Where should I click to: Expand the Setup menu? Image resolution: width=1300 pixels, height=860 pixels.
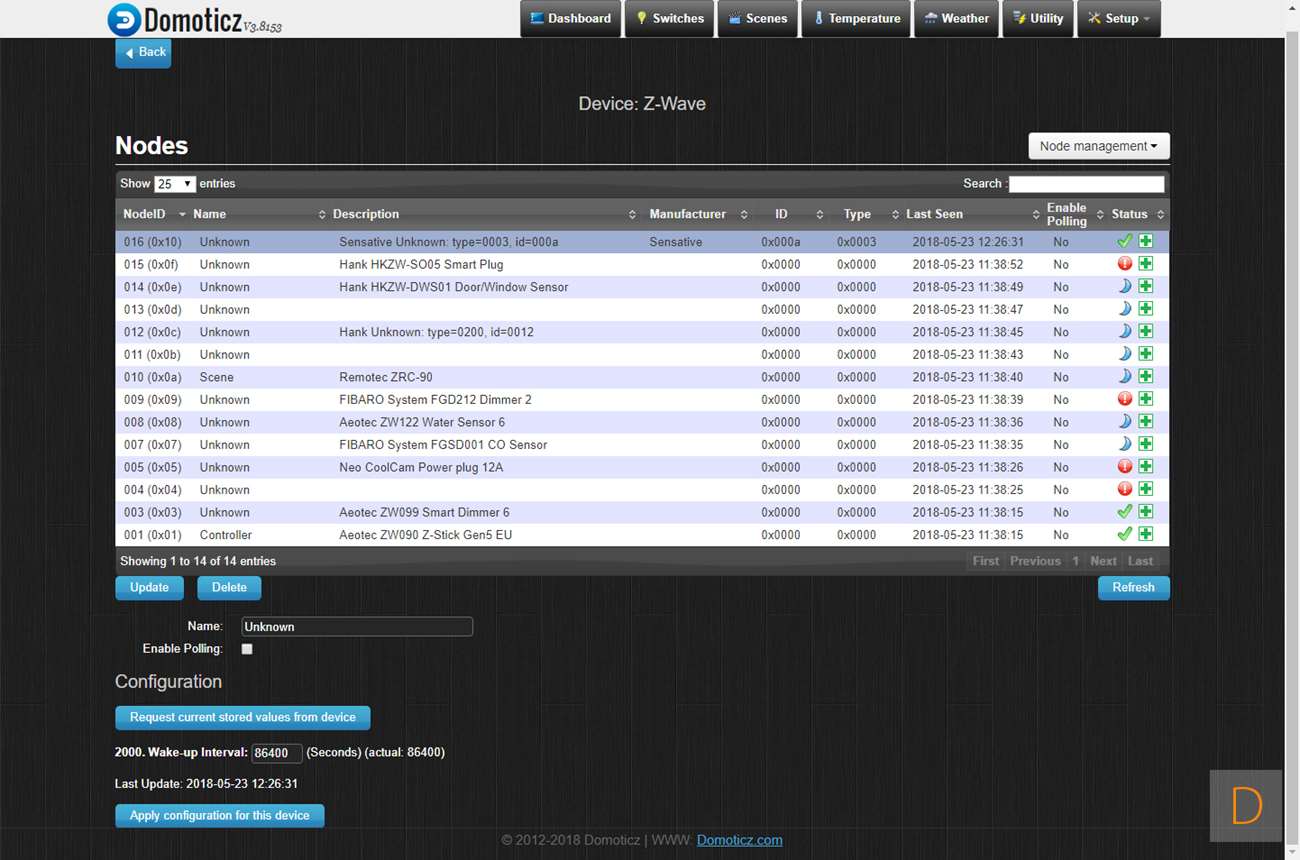[x=1118, y=19]
